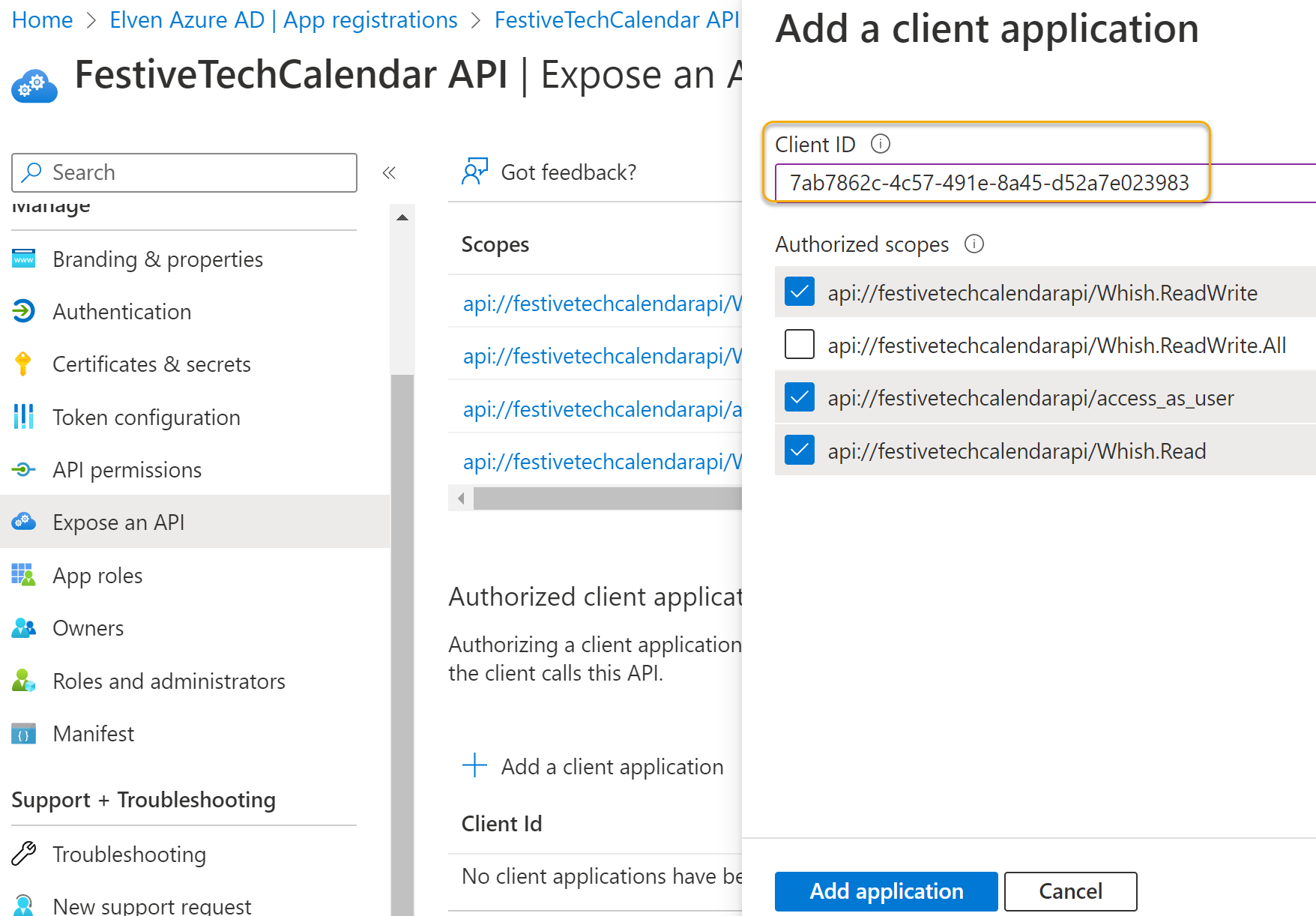Open Roles and administrators
Screen dimensions: 1316x916
pyautogui.click(x=195, y=681)
